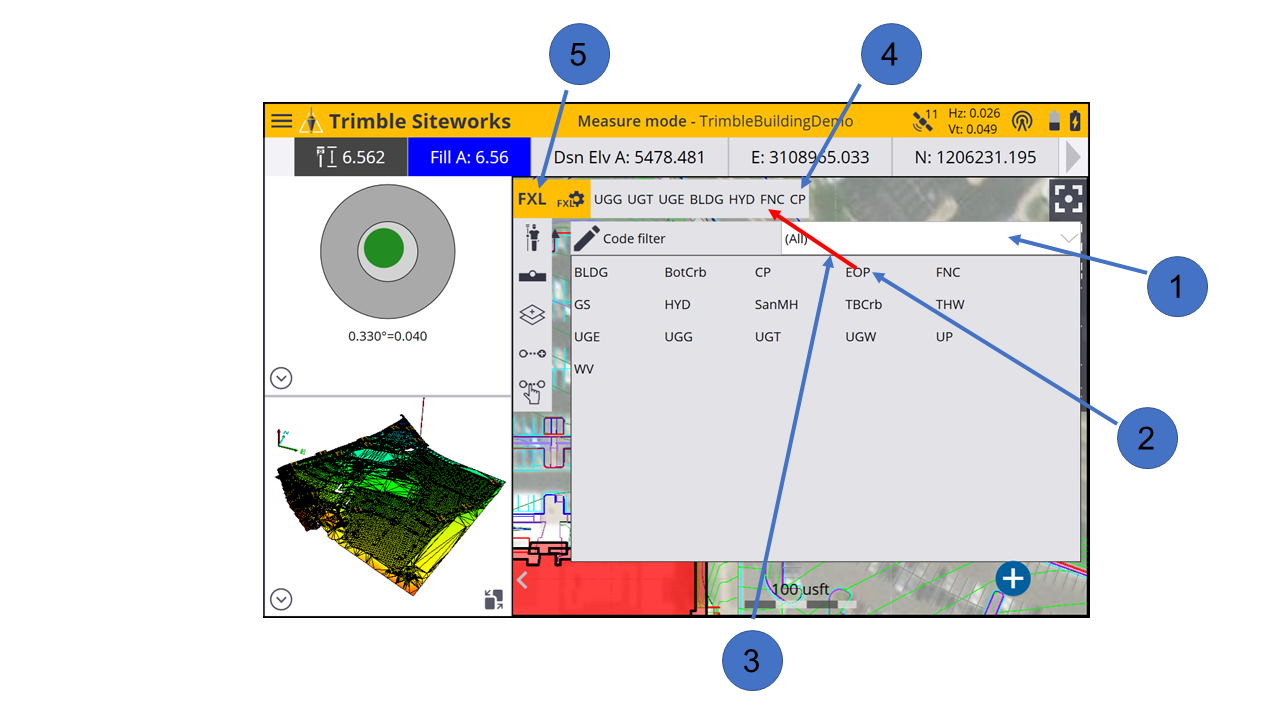This screenshot has height=720, width=1280.
Task: Choose BotCrb in the code list
Action: pyautogui.click(x=685, y=272)
